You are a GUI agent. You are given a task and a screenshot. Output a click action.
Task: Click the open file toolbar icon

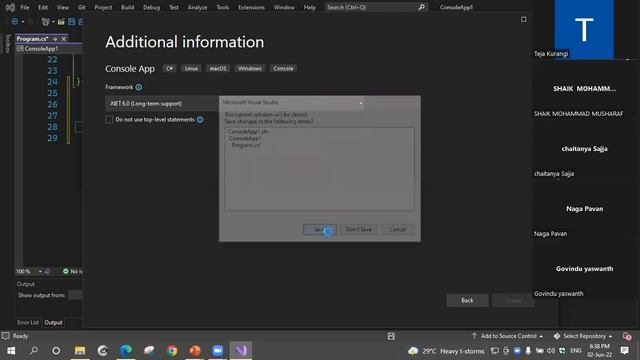pyautogui.click(x=61, y=22)
